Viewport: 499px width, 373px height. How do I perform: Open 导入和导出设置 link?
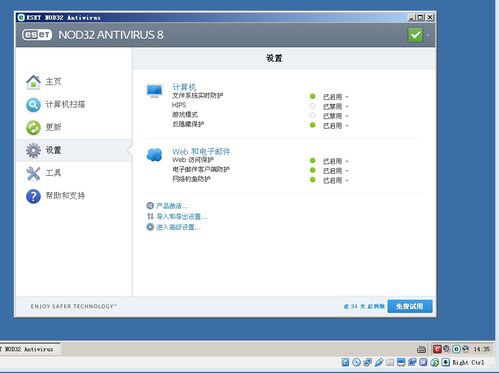click(x=182, y=217)
